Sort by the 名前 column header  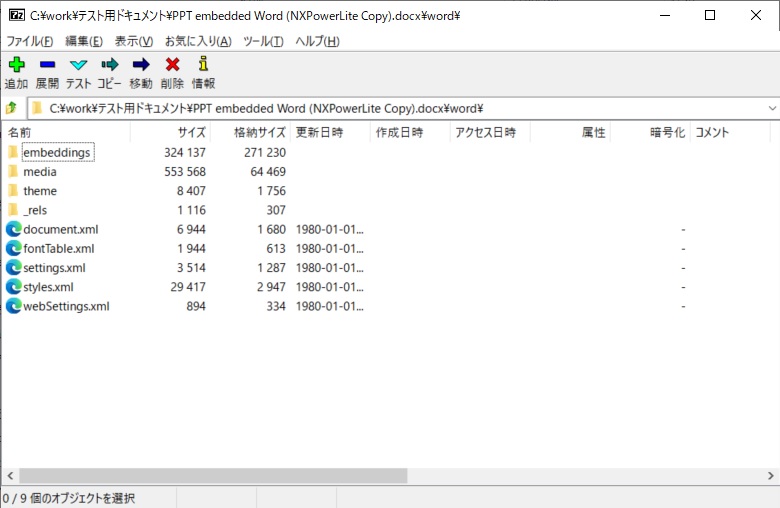(66, 132)
